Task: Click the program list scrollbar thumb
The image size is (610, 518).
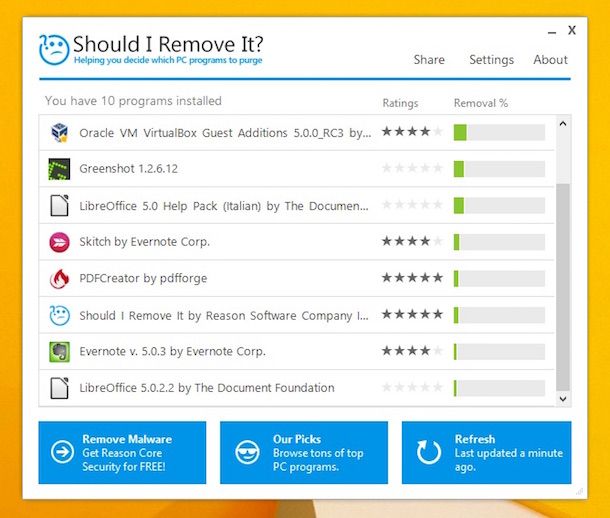Action: tap(563, 287)
